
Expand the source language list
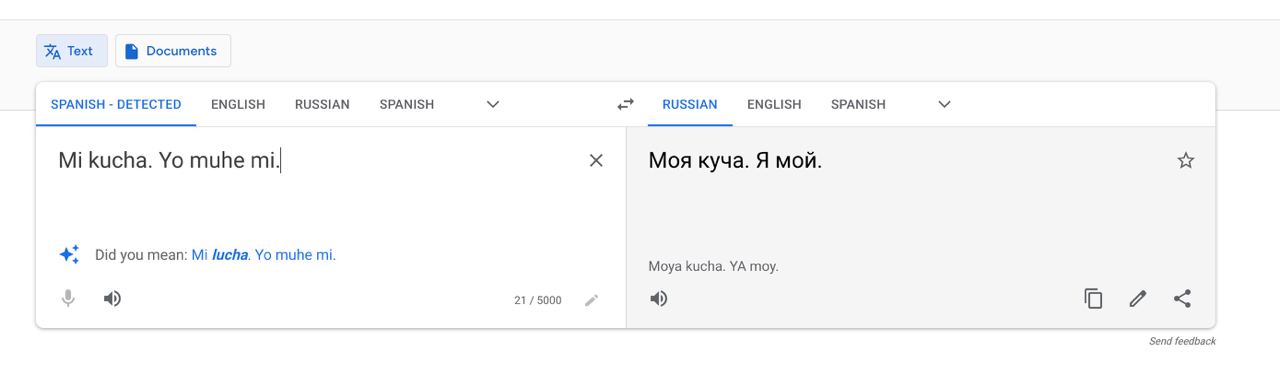(x=493, y=104)
